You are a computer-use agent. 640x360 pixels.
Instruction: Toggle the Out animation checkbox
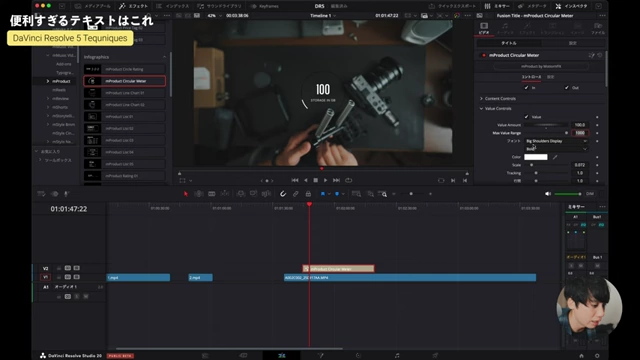point(567,88)
